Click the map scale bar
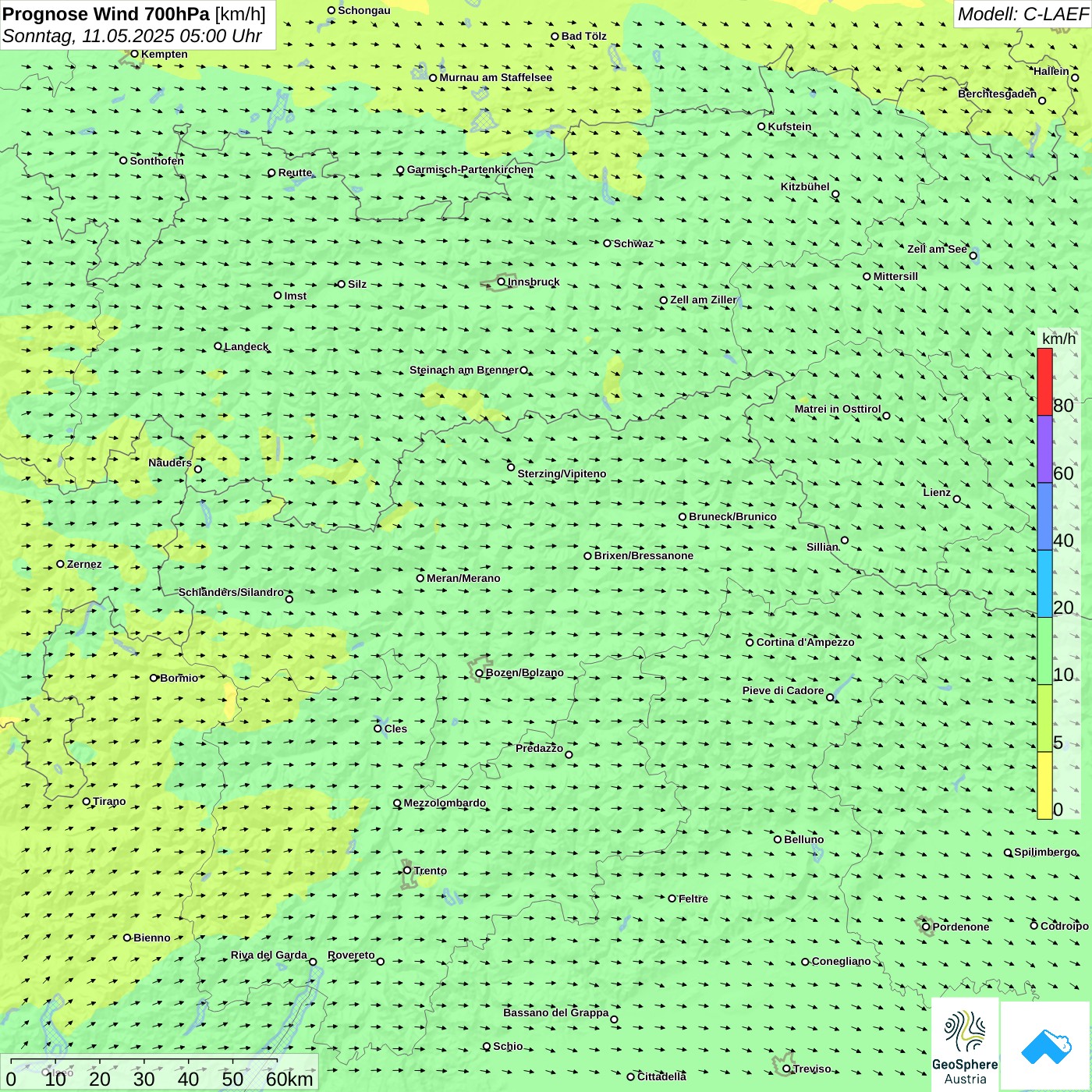The height and width of the screenshot is (1092, 1092). pos(159,1072)
